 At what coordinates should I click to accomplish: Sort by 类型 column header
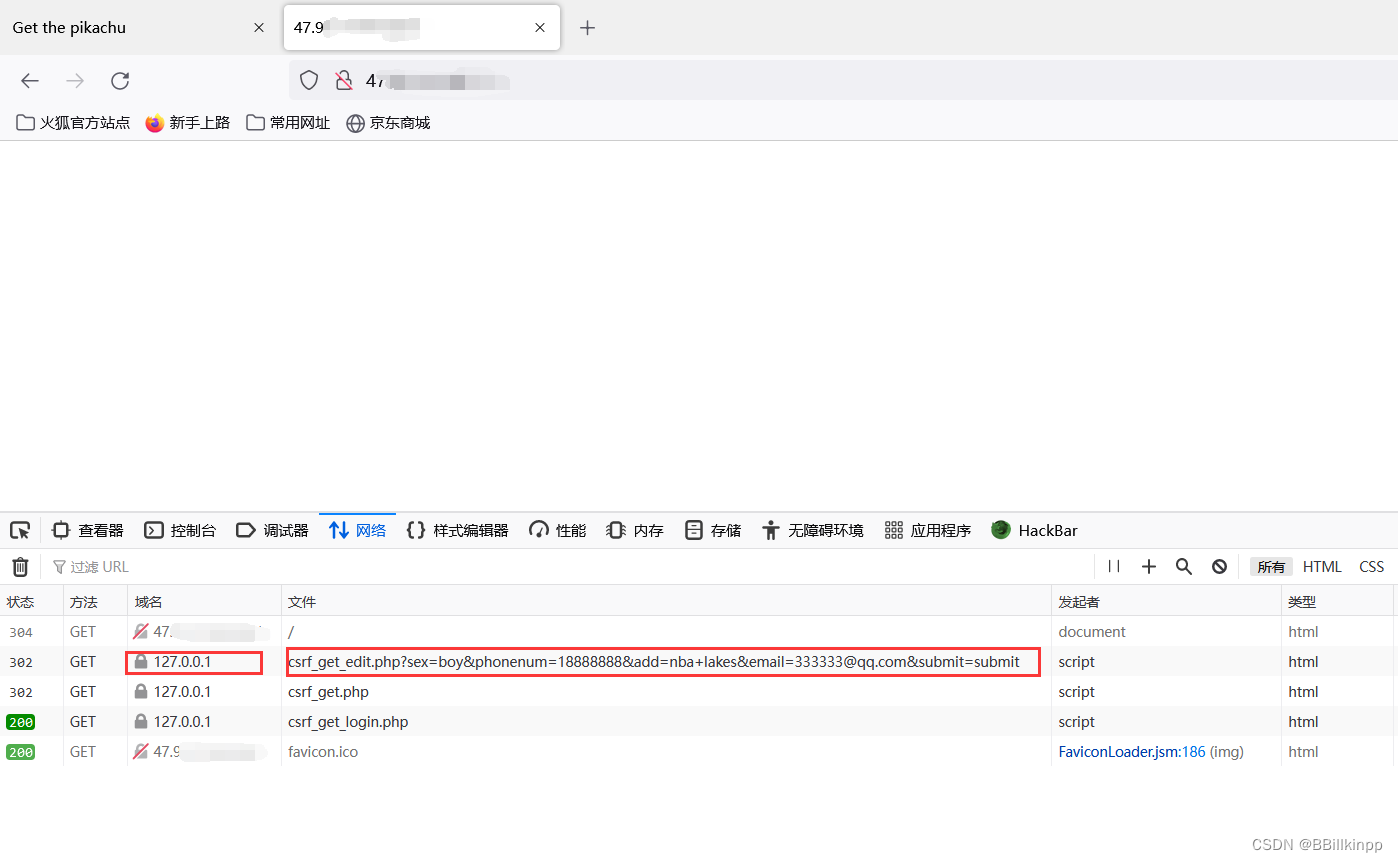point(1337,602)
